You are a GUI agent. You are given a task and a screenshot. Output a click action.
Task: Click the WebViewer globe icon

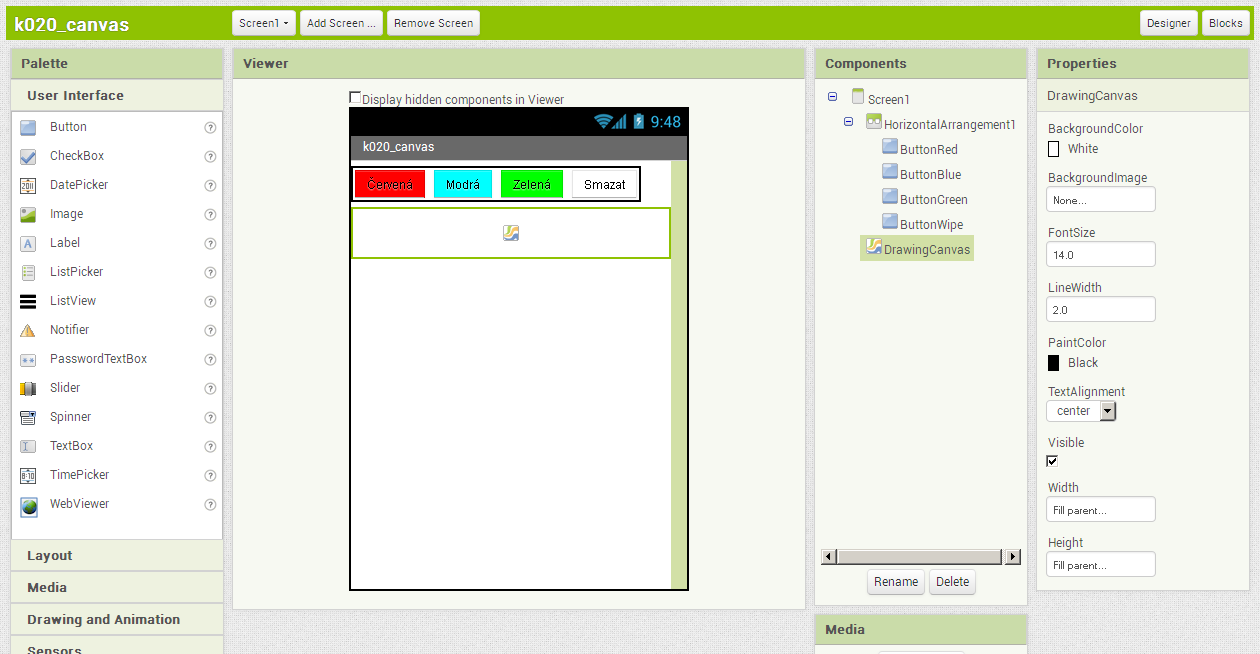click(29, 506)
